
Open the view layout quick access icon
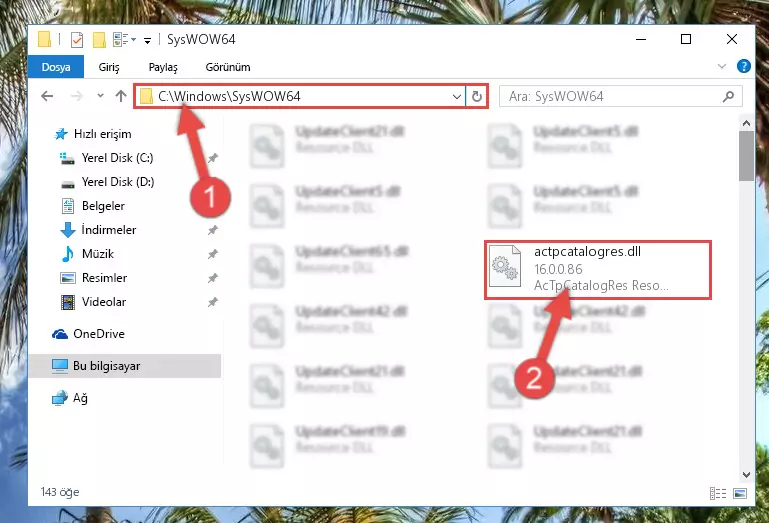click(x=120, y=39)
